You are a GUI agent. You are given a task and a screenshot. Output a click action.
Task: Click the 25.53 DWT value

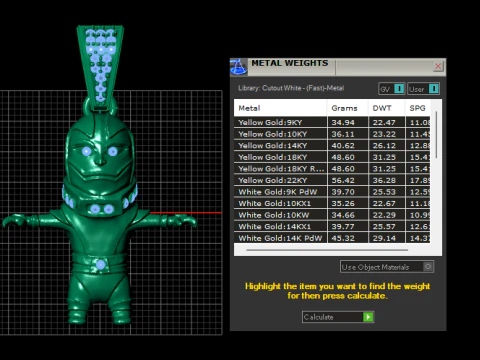point(384,192)
